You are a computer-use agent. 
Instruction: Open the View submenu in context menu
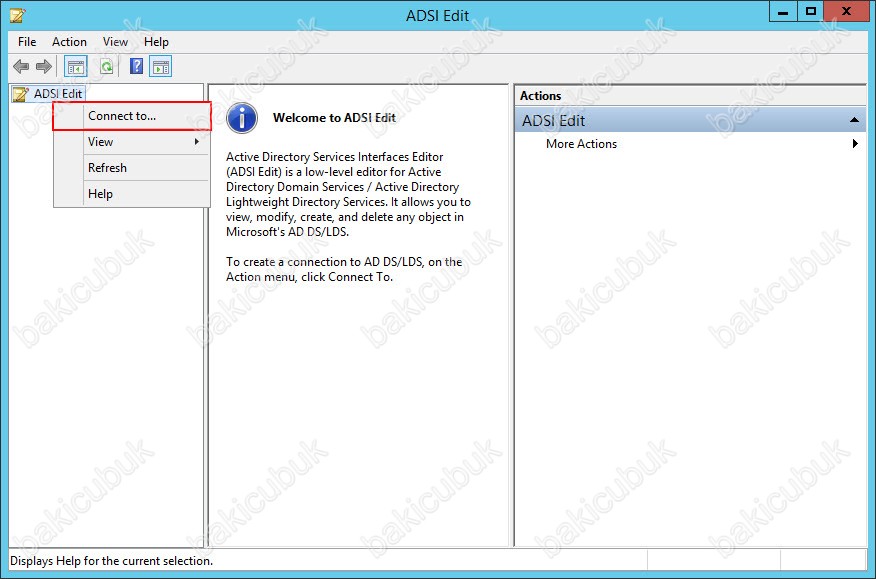pyautogui.click(x=132, y=142)
